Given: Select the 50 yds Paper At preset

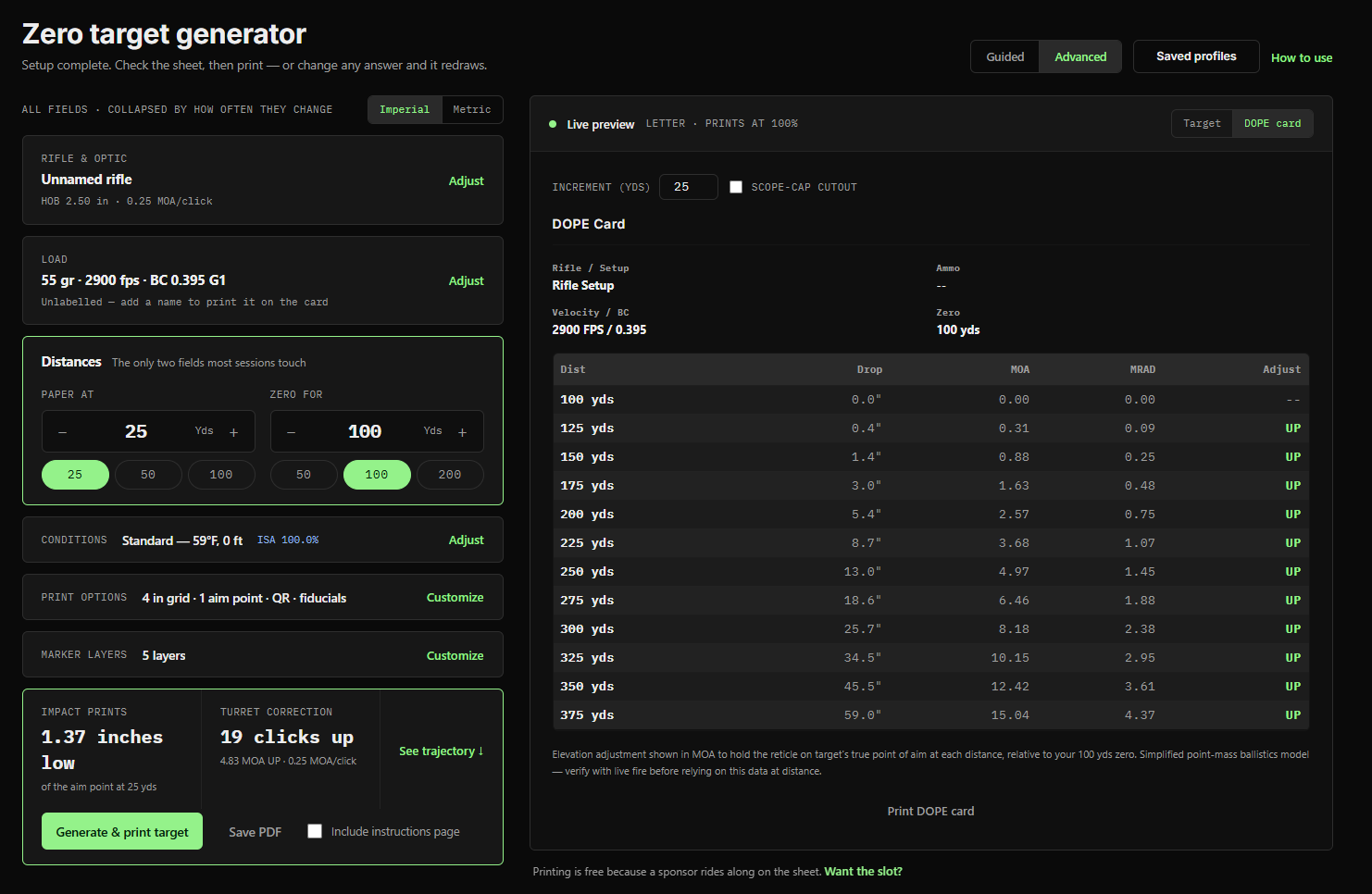Looking at the screenshot, I should tap(148, 475).
